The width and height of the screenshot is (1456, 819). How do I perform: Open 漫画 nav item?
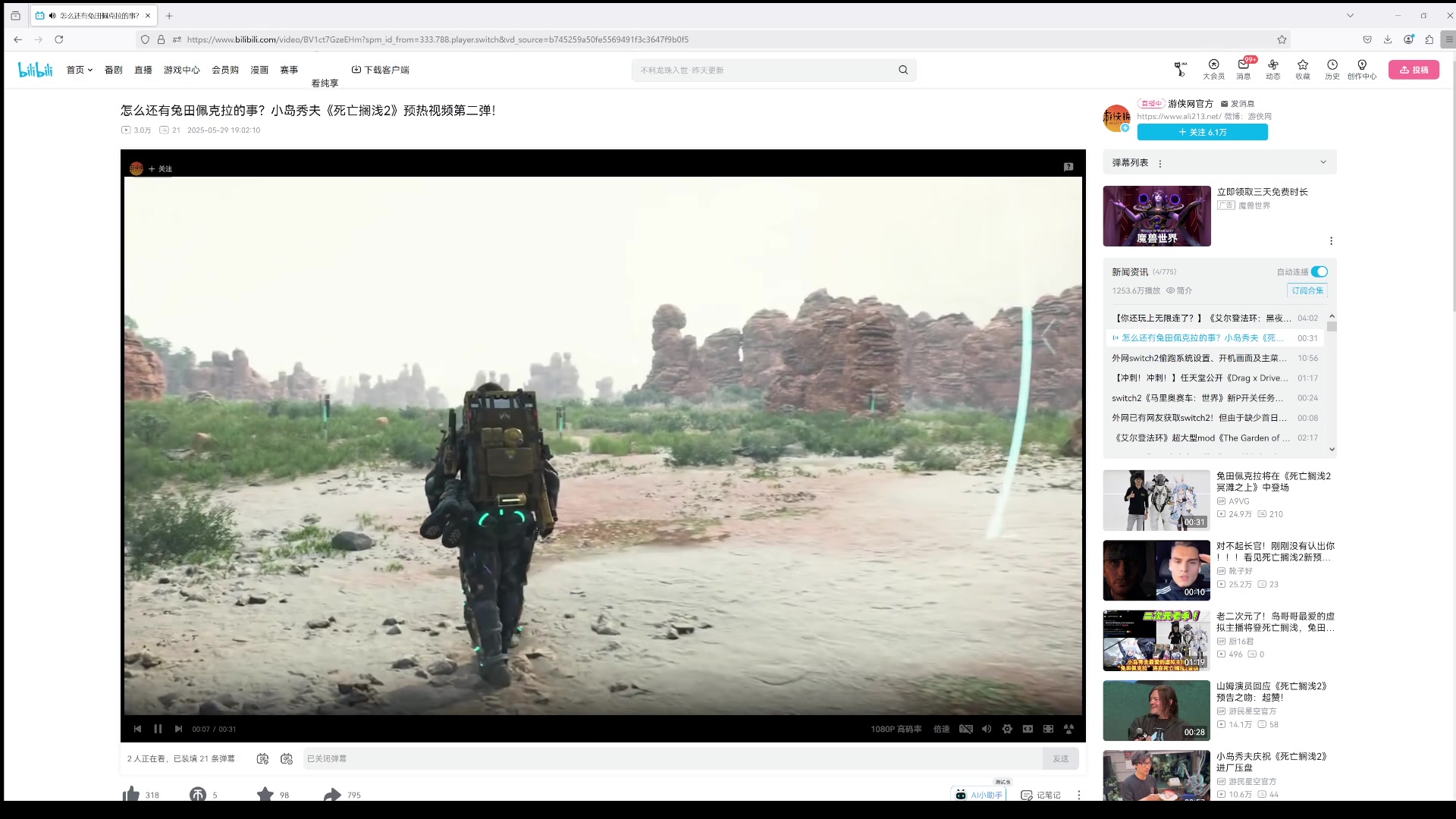click(x=259, y=70)
